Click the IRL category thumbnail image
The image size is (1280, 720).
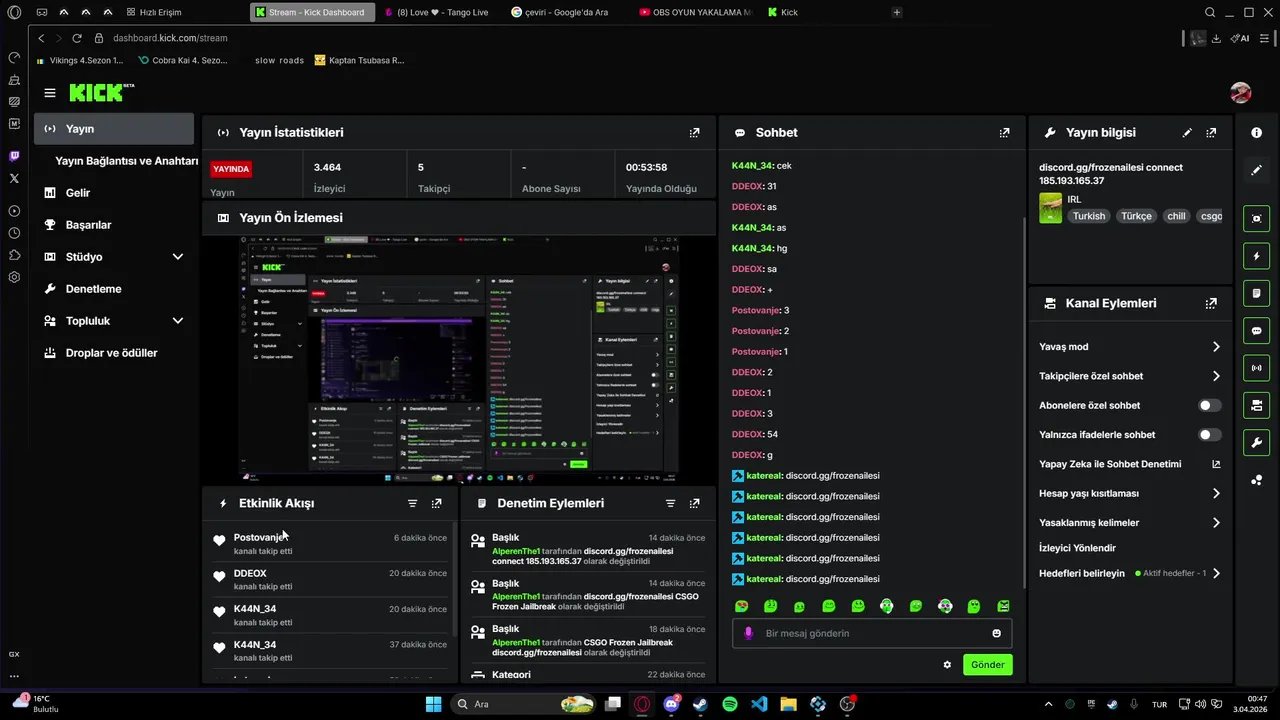[x=1050, y=208]
